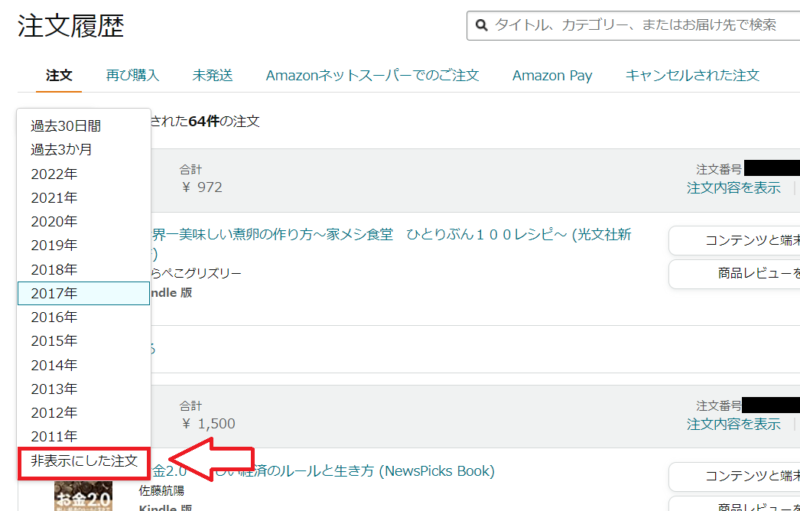Click the ¥ 1,500 total amount
This screenshot has width=800, height=511.
[x=208, y=424]
